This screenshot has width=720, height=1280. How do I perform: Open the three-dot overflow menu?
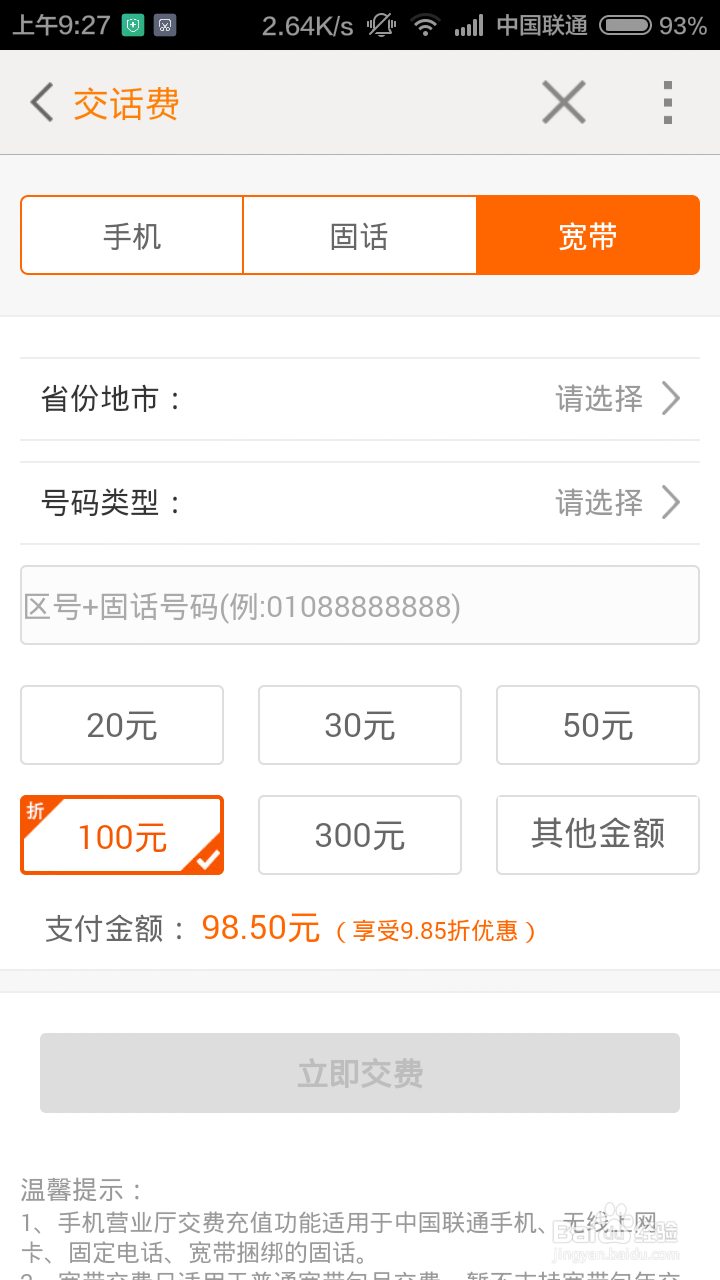(x=668, y=103)
